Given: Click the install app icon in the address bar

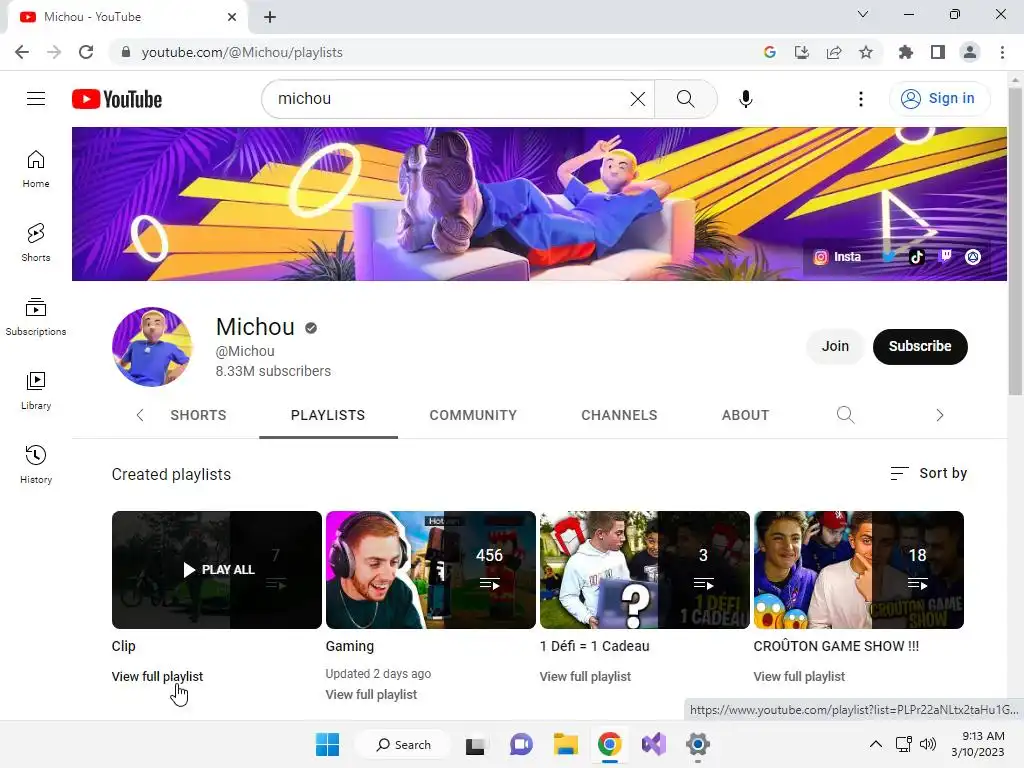Looking at the screenshot, I should (x=801, y=52).
